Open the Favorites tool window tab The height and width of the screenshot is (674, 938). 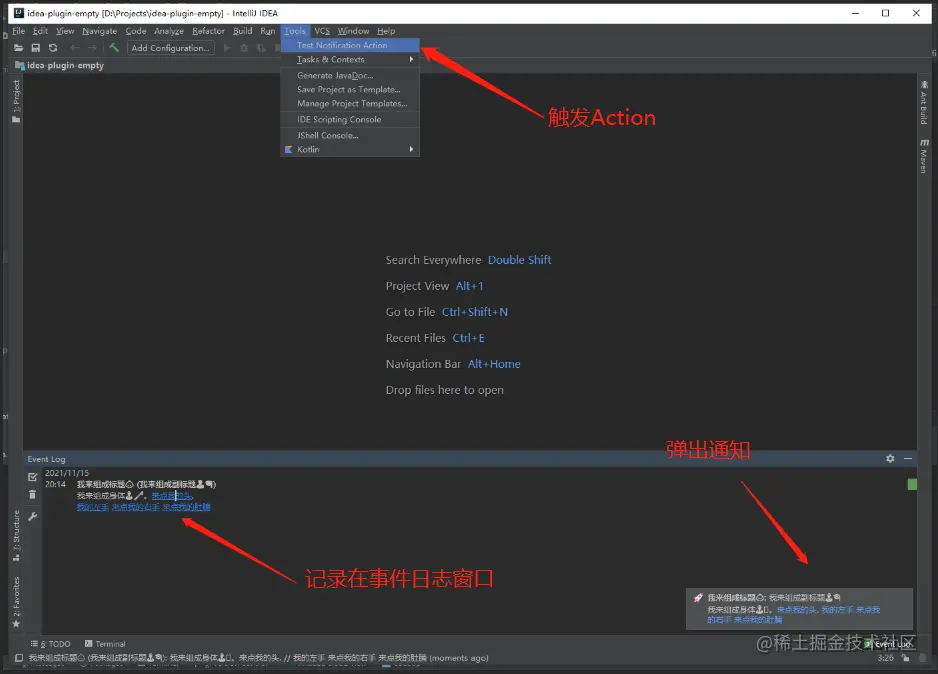(16, 602)
